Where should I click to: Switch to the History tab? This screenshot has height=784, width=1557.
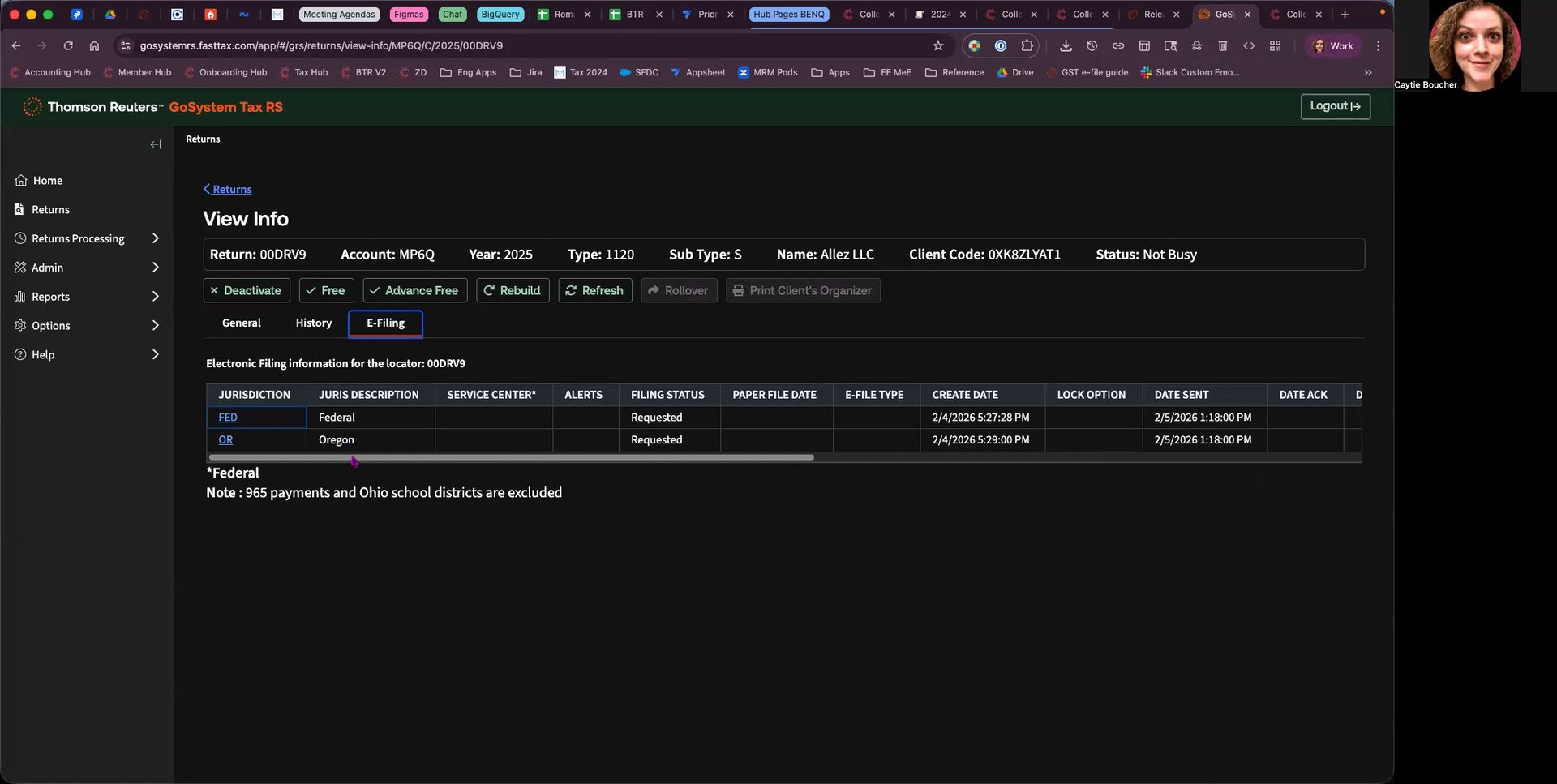click(x=314, y=323)
